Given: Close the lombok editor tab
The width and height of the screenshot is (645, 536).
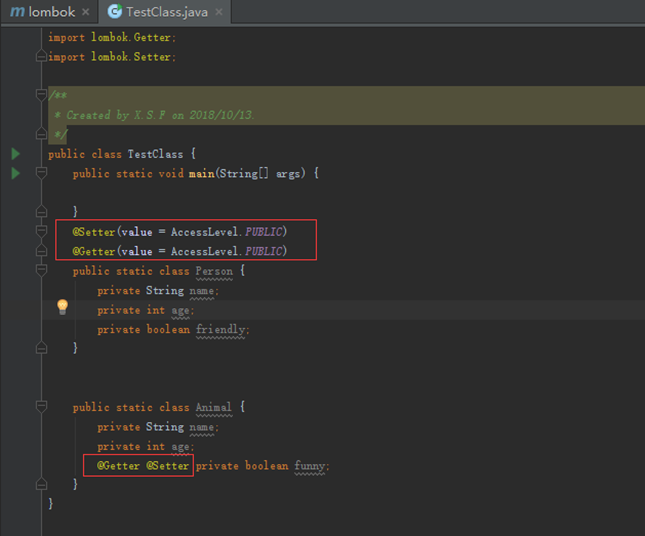Looking at the screenshot, I should pos(85,12).
